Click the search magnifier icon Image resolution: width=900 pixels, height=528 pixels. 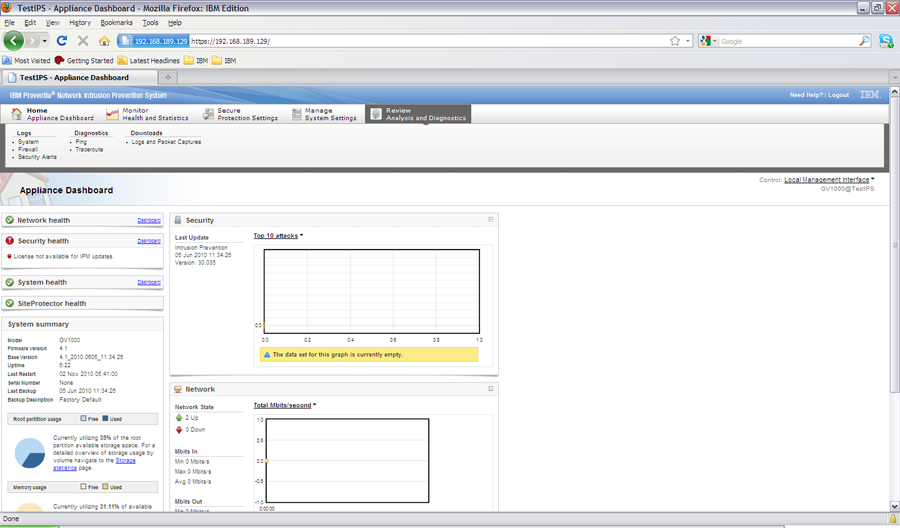tap(864, 41)
